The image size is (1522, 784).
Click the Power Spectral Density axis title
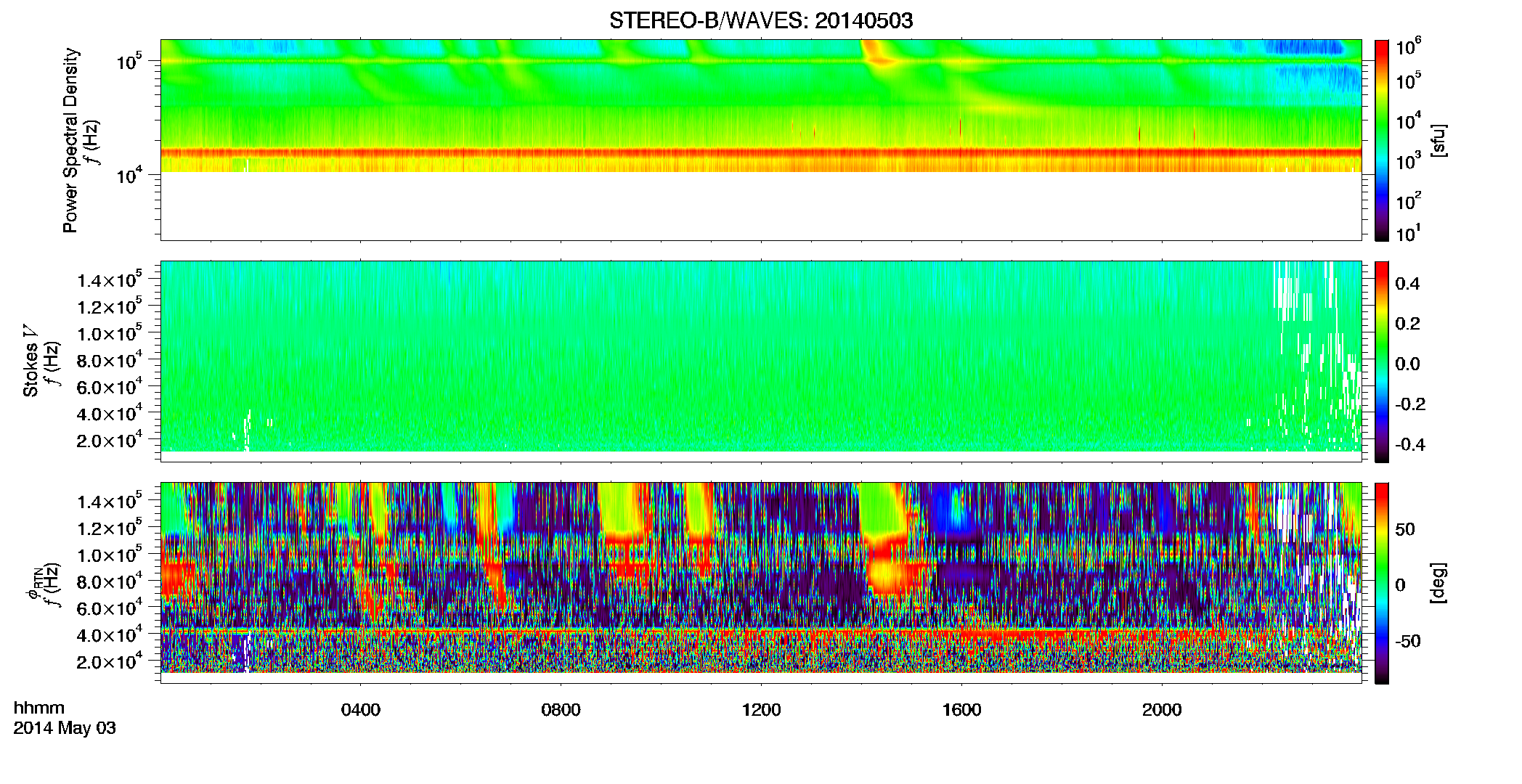click(x=70, y=140)
